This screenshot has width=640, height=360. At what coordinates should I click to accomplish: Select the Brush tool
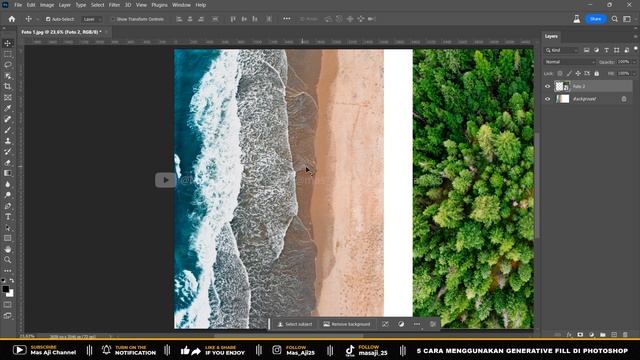click(x=8, y=130)
